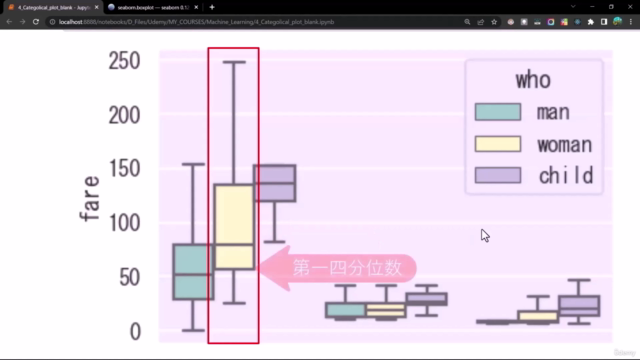Close the seaborn.boxplot tab
The width and height of the screenshot is (640, 360).
pyautogui.click(x=196, y=7)
